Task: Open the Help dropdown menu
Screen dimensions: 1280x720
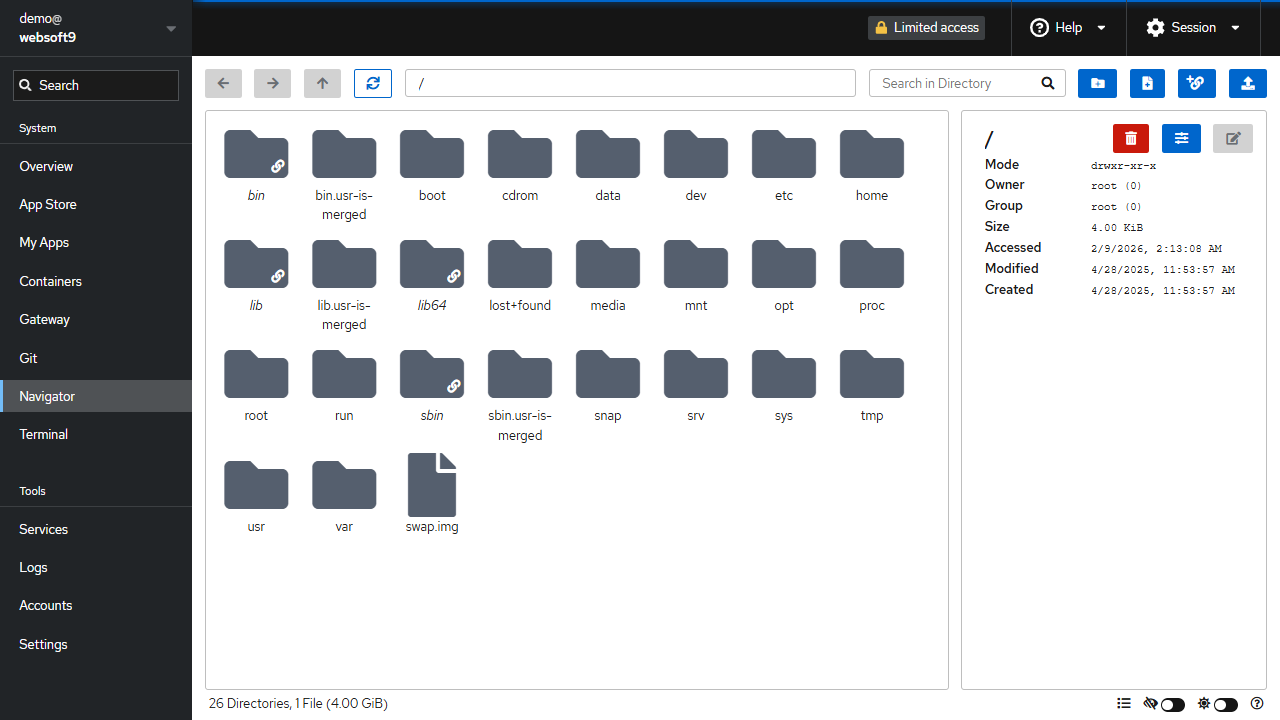Action: (x=1068, y=28)
